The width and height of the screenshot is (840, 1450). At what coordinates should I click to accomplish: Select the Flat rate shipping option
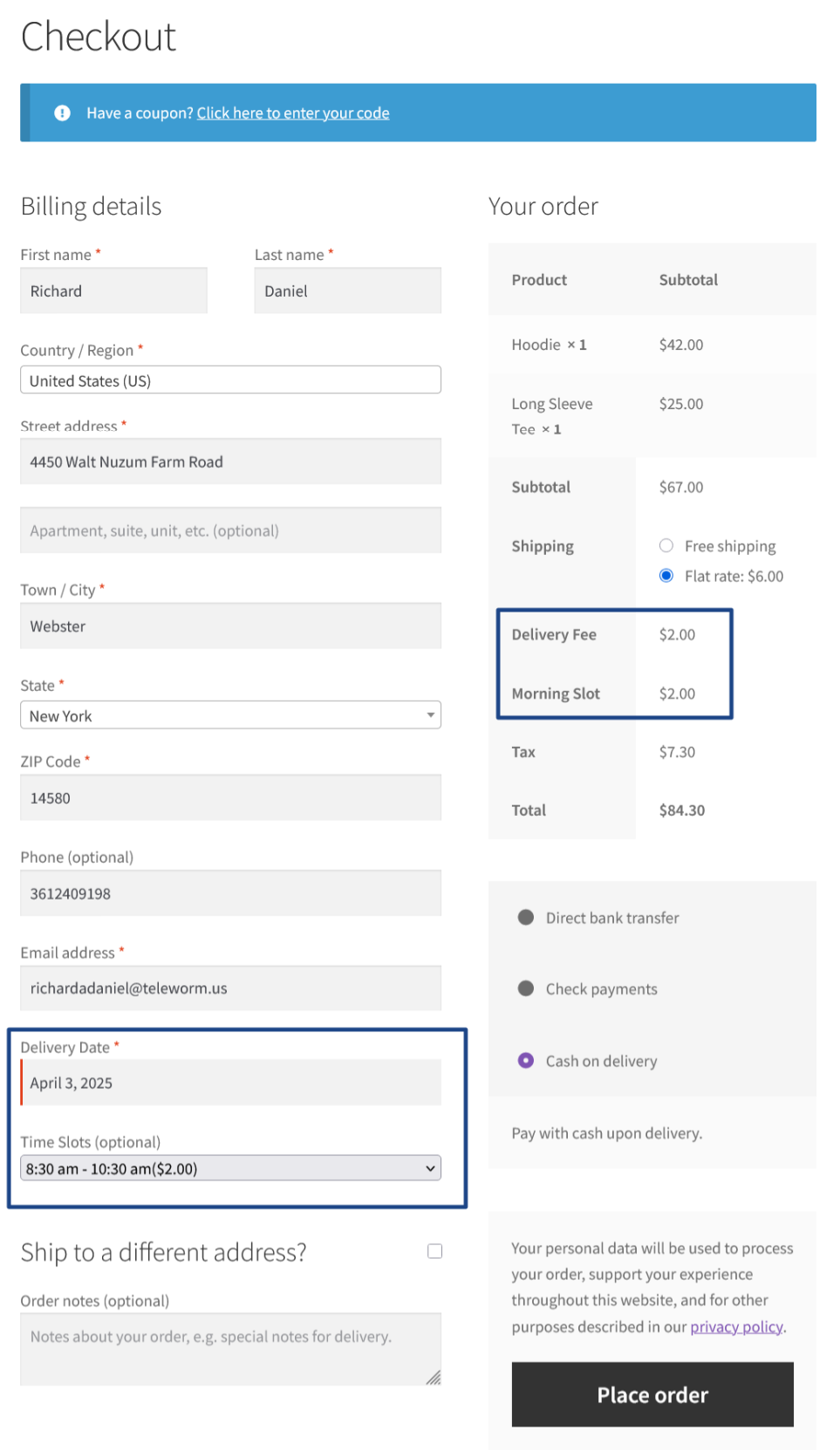[x=666, y=575]
